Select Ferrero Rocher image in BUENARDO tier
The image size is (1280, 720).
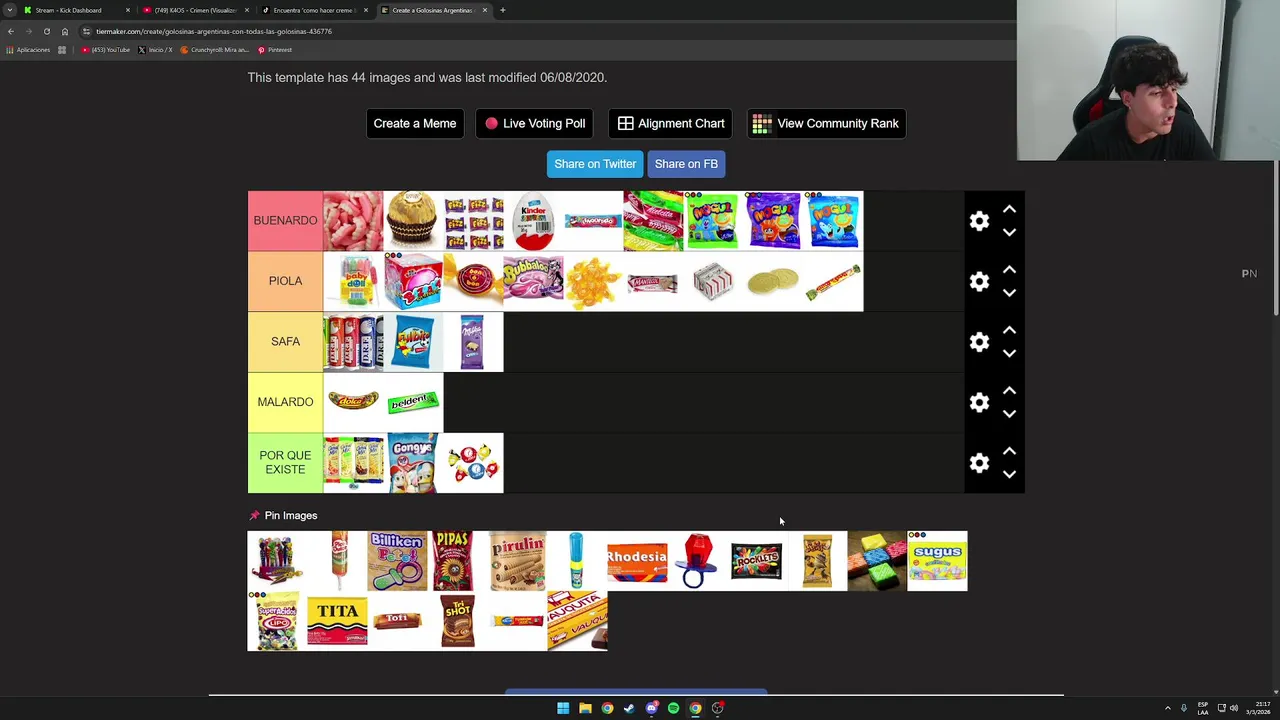click(x=413, y=220)
